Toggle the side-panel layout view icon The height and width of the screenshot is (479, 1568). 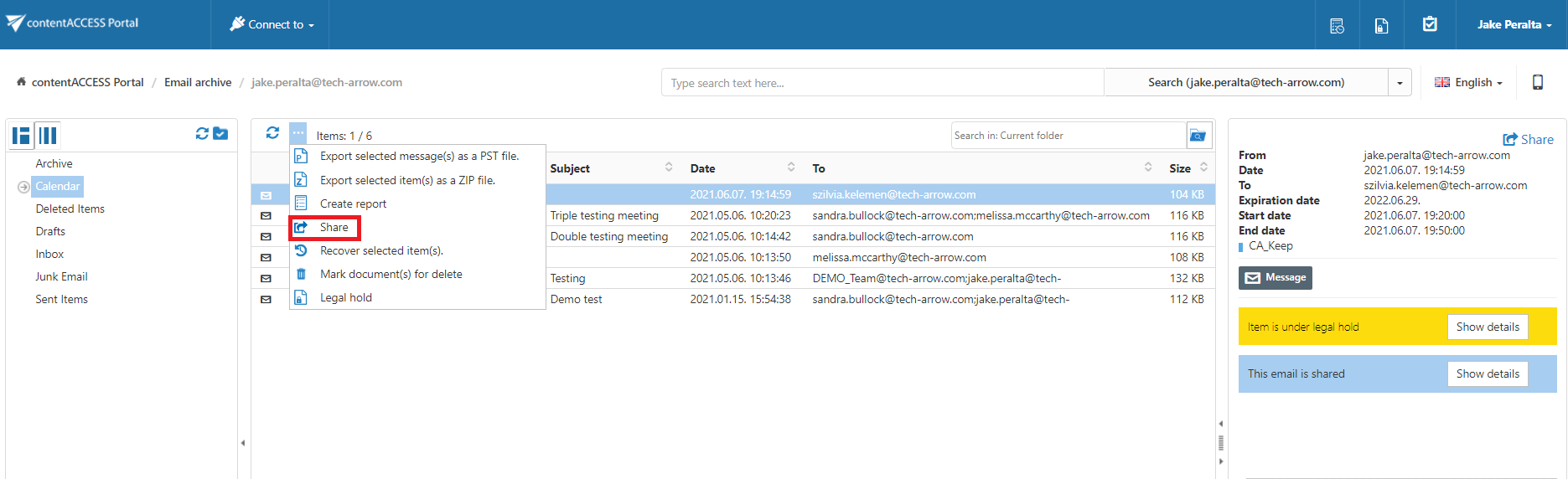click(x=22, y=135)
